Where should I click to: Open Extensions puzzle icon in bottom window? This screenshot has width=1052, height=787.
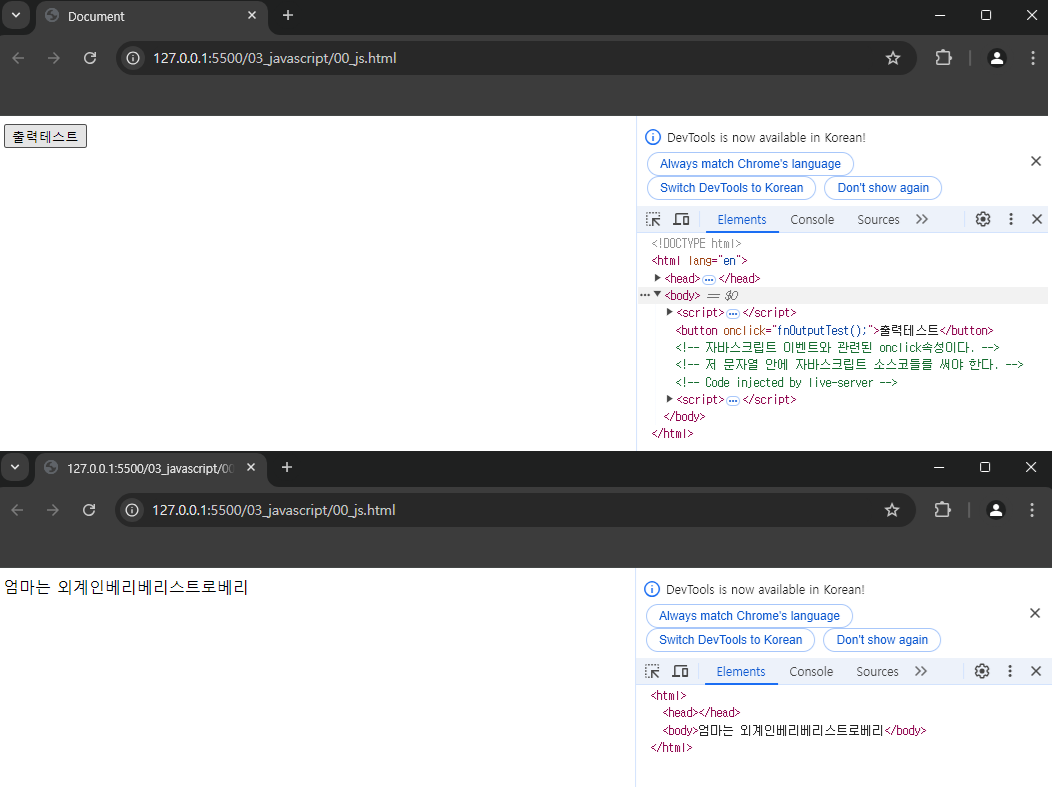pyautogui.click(x=942, y=511)
